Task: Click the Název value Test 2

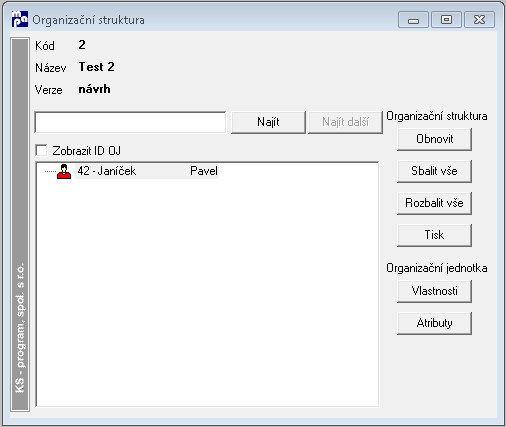Action: point(97,67)
